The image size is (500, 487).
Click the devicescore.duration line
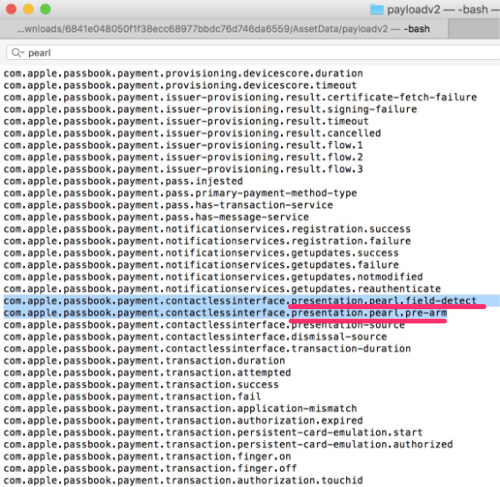[183, 73]
